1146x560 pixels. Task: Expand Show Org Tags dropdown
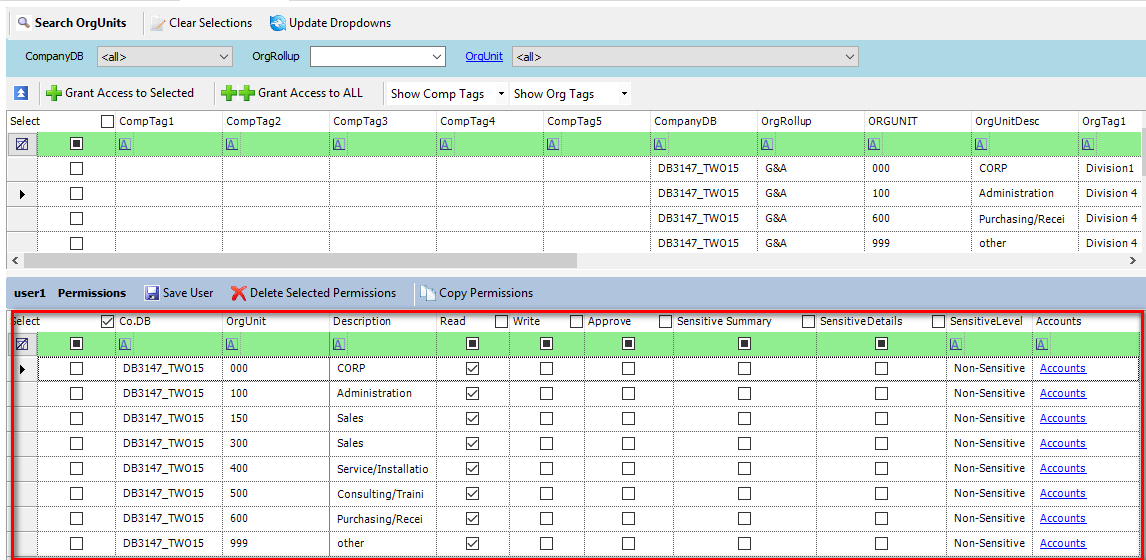[x=623, y=94]
